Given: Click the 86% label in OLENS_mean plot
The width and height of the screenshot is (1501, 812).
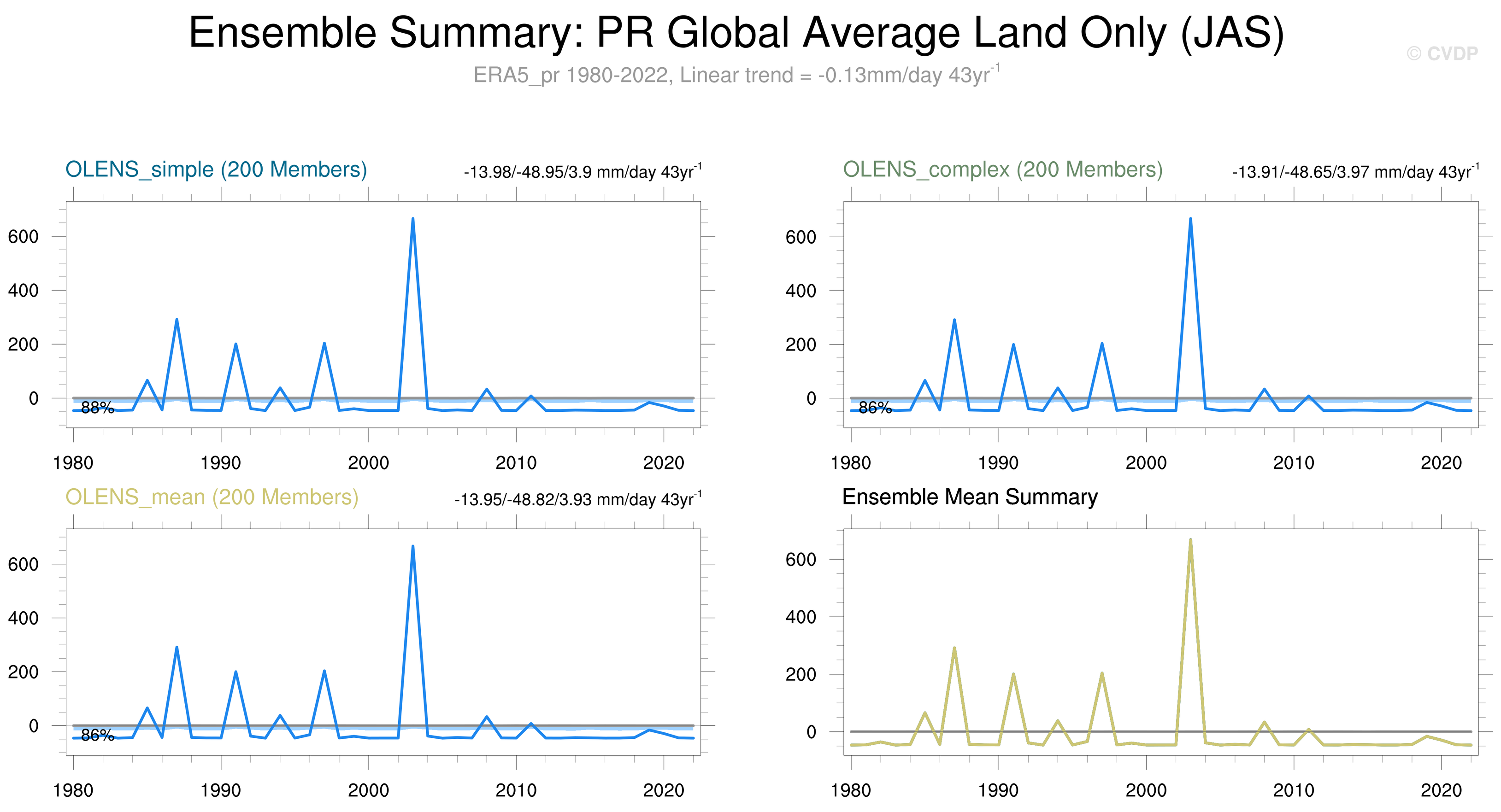Looking at the screenshot, I should pyautogui.click(x=97, y=735).
